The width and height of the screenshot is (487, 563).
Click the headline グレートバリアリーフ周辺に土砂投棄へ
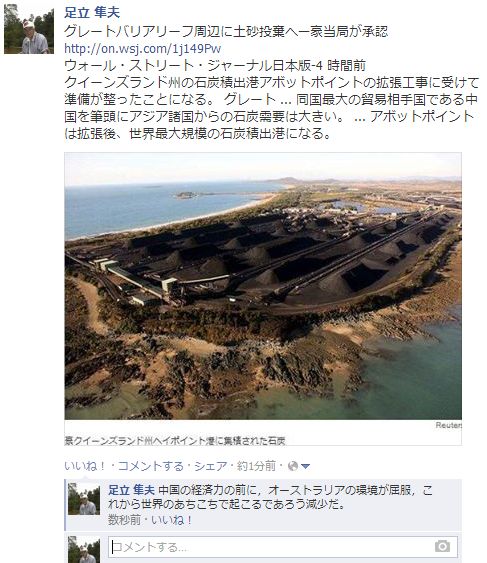(x=181, y=31)
